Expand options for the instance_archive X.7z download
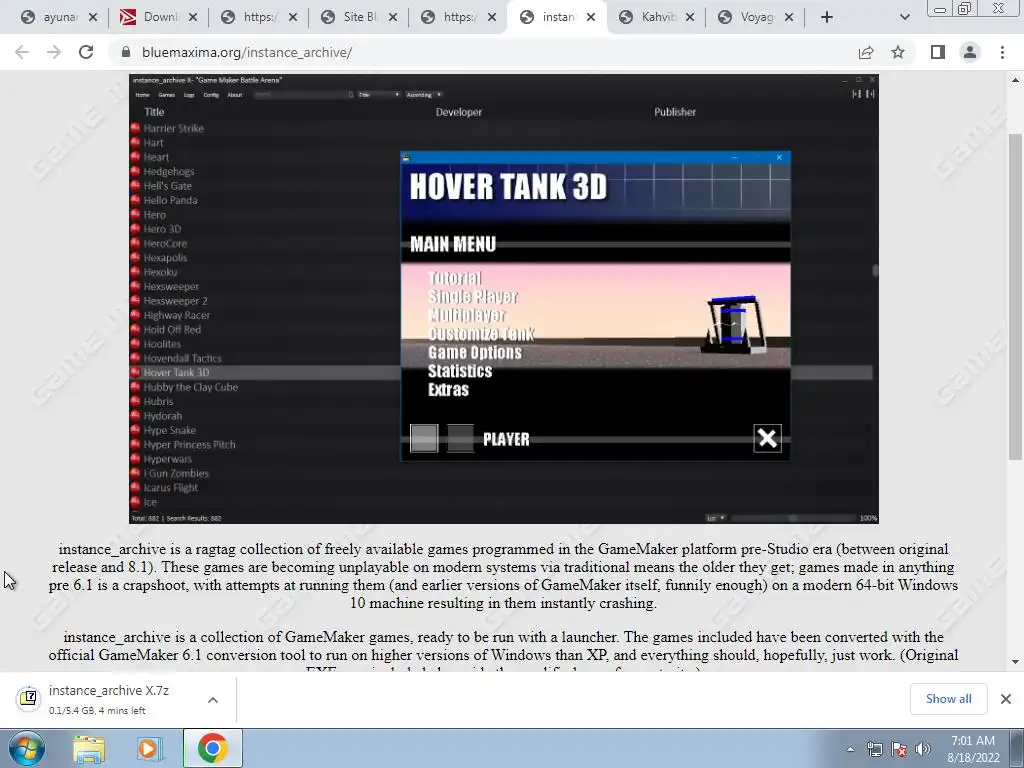The width and height of the screenshot is (1024, 768). [213, 699]
